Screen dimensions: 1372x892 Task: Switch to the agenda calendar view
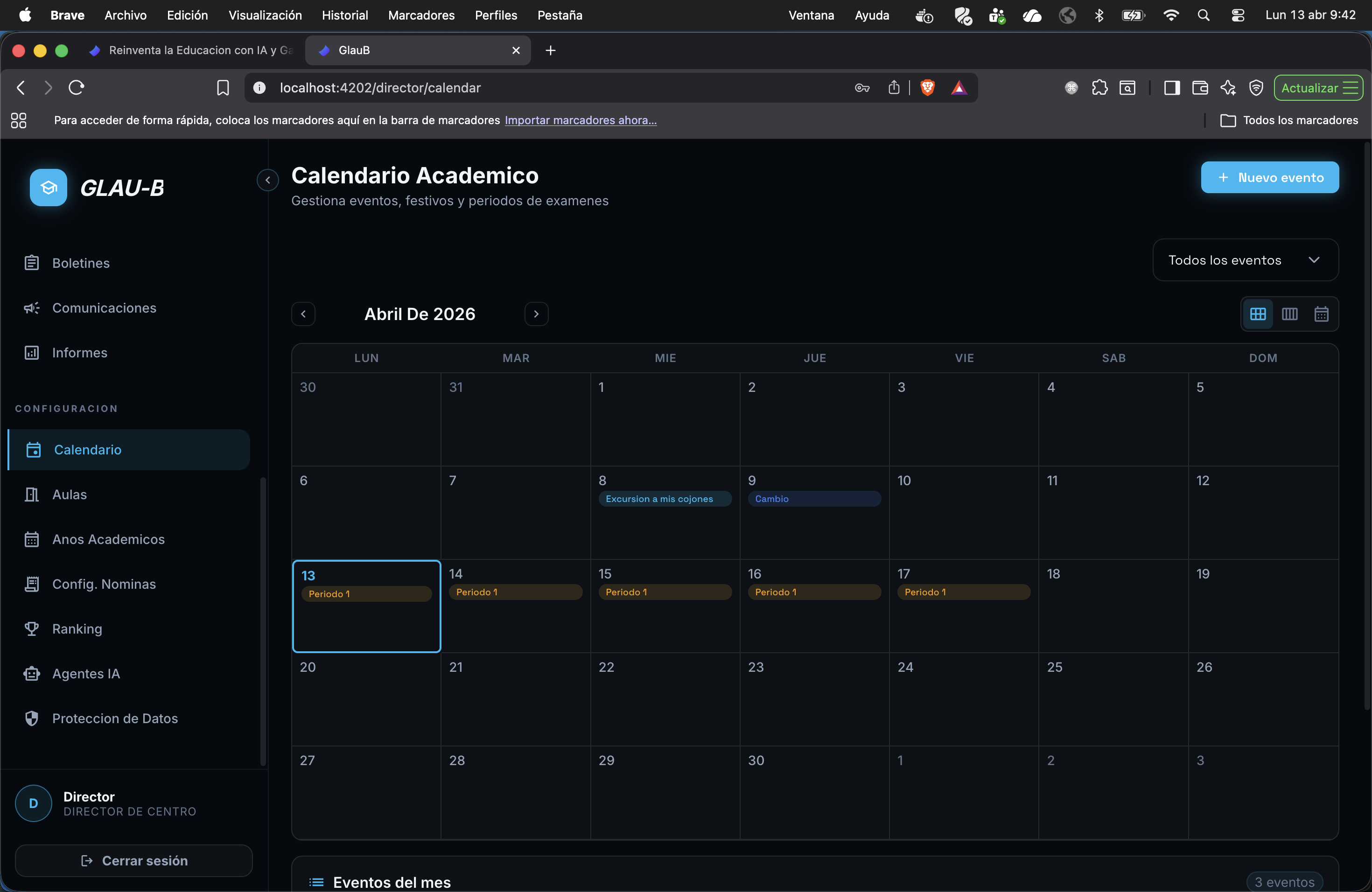coord(1321,314)
